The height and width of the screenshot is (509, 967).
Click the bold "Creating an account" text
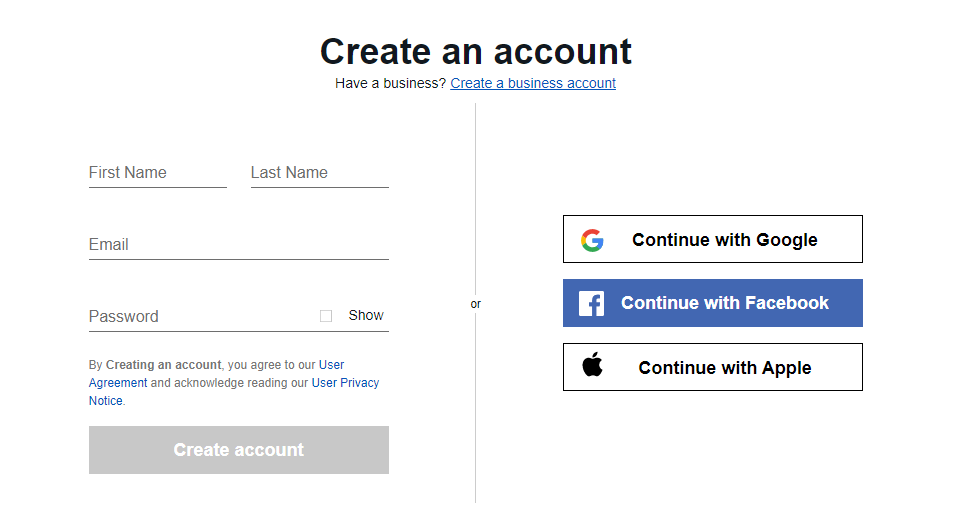tap(163, 365)
